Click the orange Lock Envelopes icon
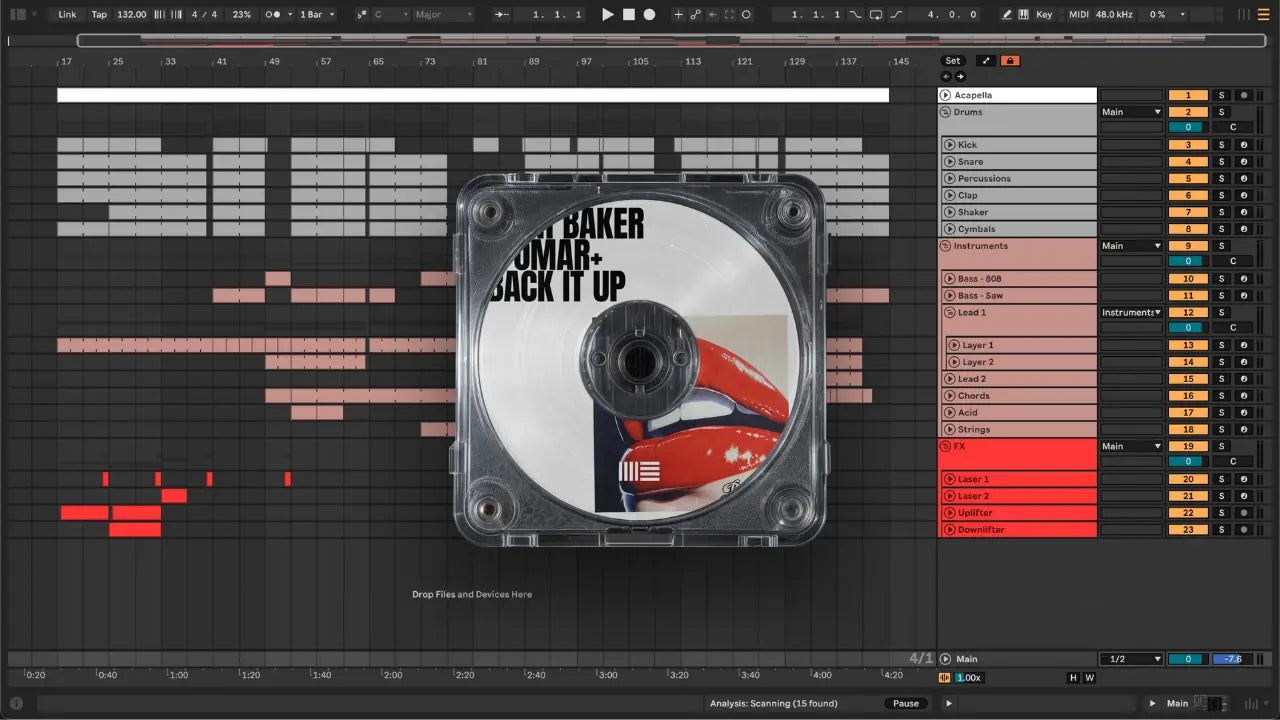 [x=1010, y=61]
